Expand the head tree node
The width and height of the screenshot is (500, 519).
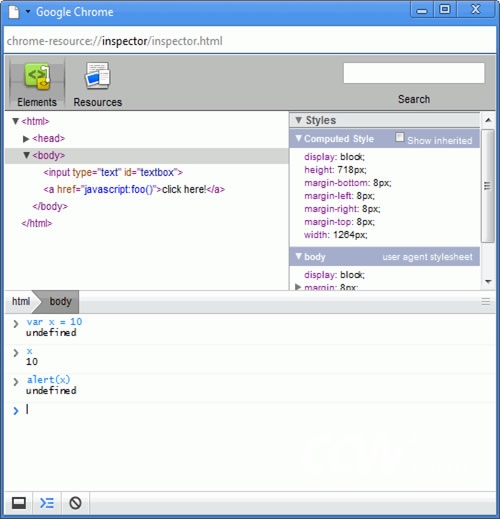point(26,139)
